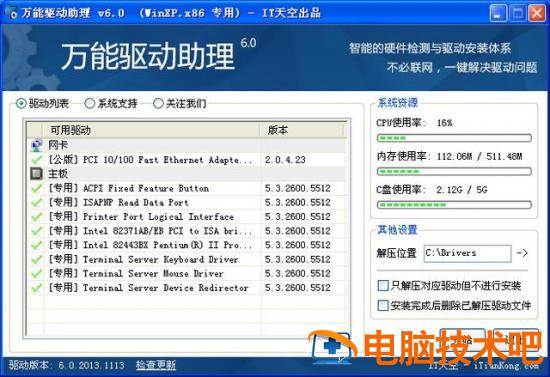Uncheck Terminal Server Device Redirector checkmark
Viewport: 550px width, 377px height.
tap(36, 288)
